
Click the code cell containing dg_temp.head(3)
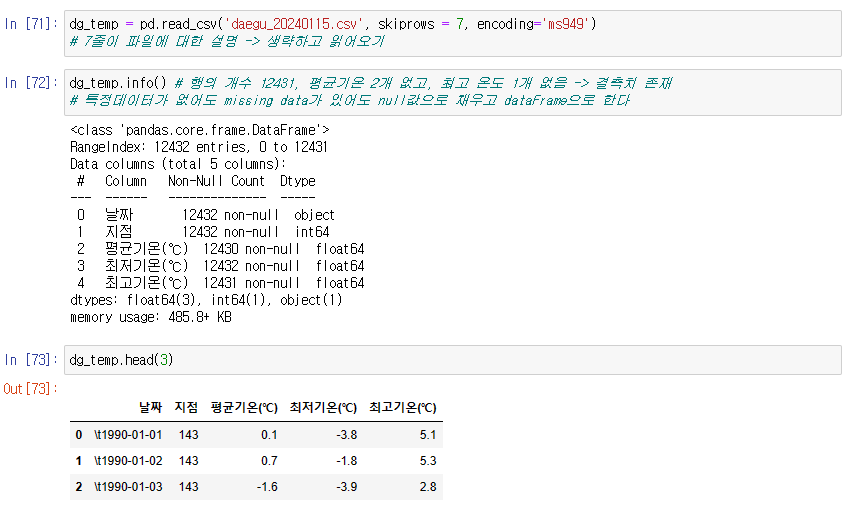pyautogui.click(x=453, y=360)
